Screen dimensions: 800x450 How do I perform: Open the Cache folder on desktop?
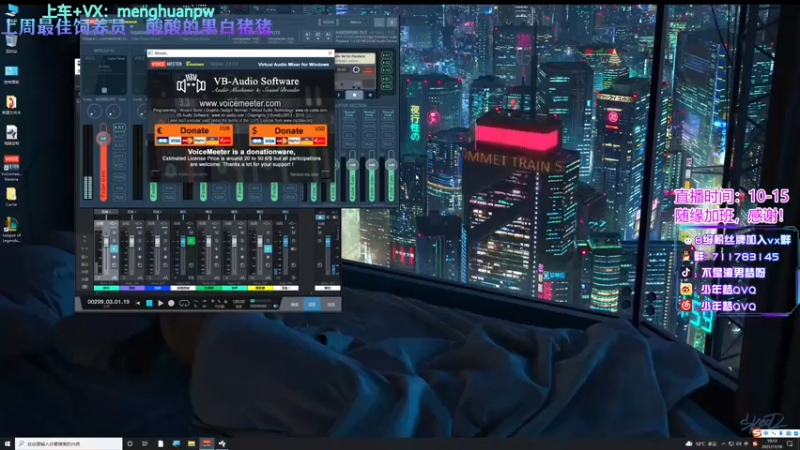point(11,194)
